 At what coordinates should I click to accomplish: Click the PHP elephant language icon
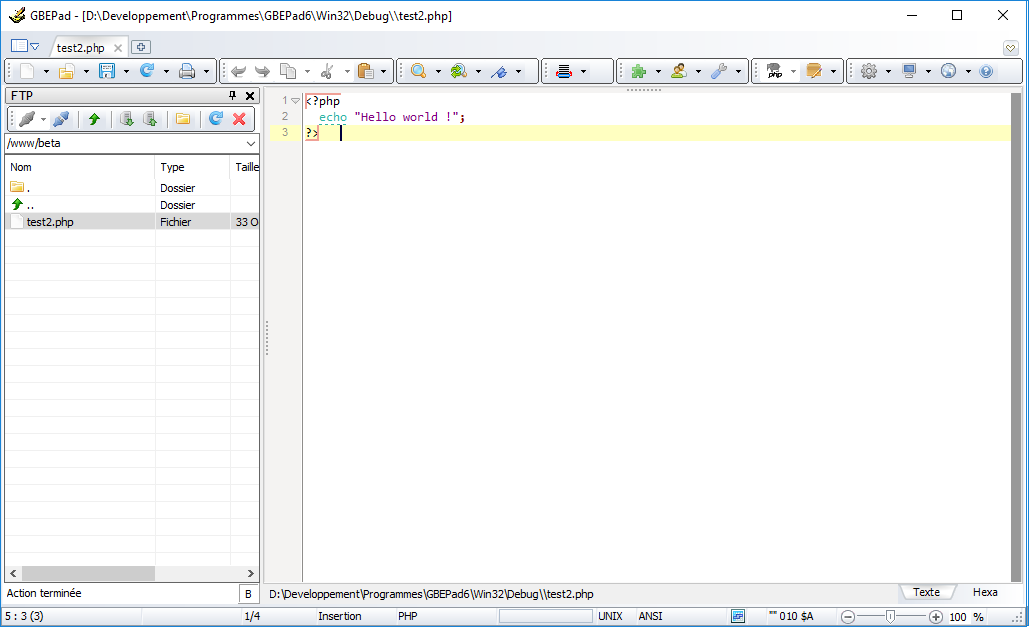click(774, 71)
